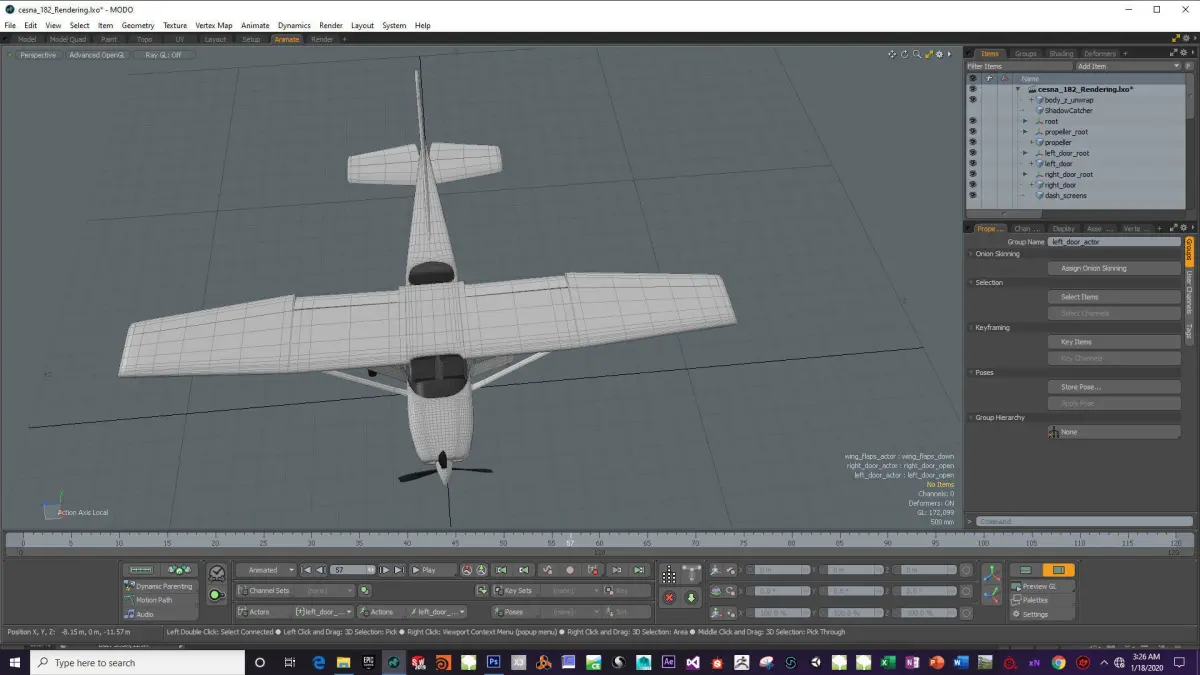Open Photoshop from the taskbar
The image size is (1200, 675).
pos(493,662)
